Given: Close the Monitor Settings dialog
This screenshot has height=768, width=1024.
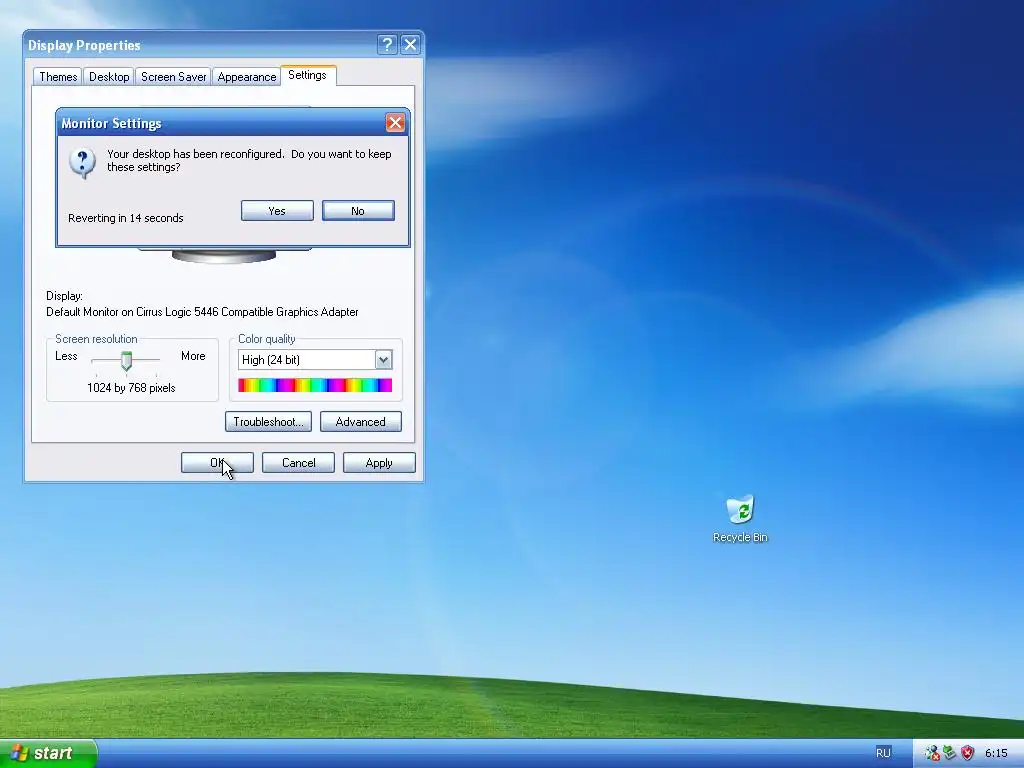Looking at the screenshot, I should click(x=395, y=123).
